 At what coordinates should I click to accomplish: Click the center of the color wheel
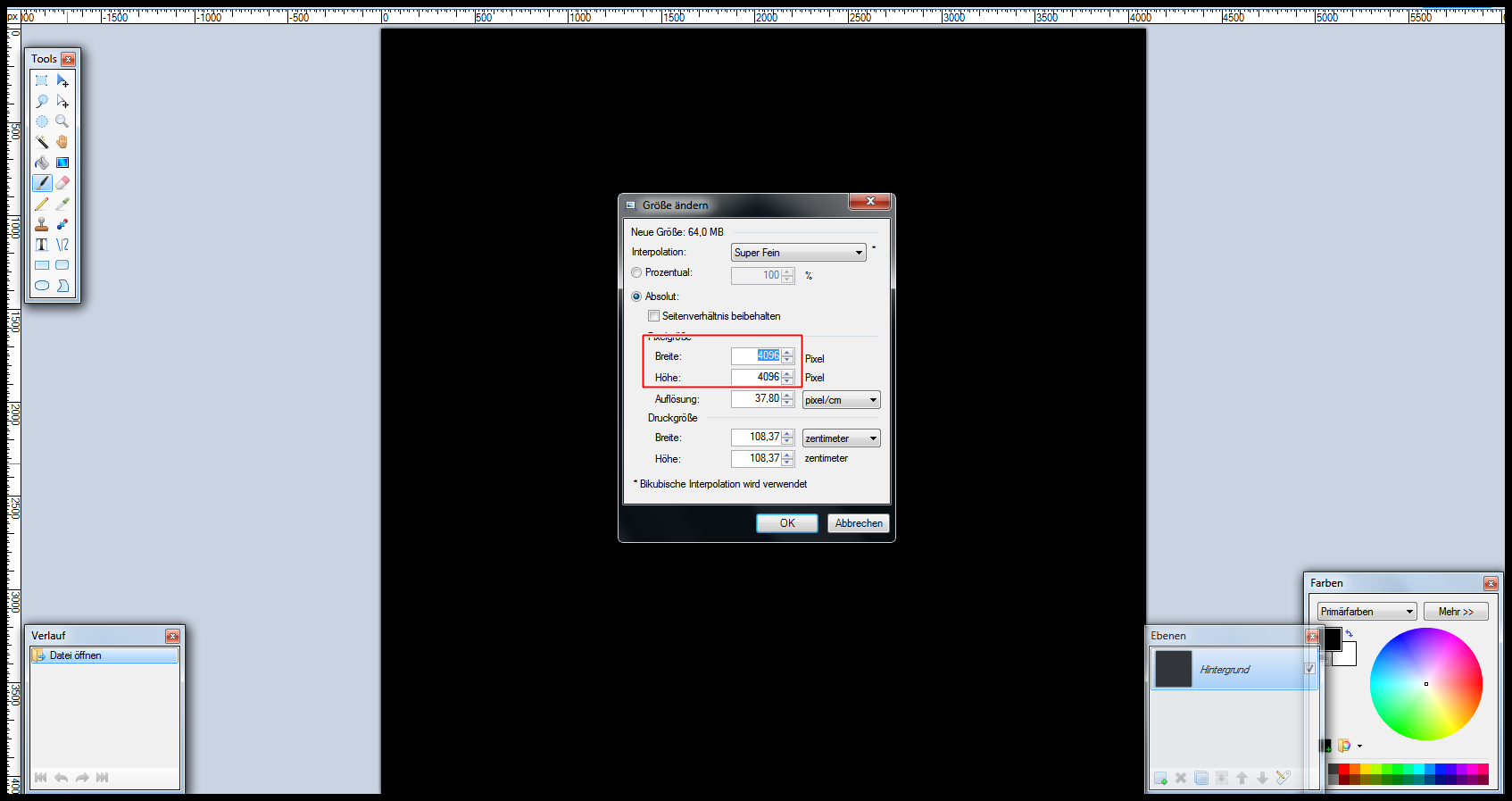(1426, 684)
